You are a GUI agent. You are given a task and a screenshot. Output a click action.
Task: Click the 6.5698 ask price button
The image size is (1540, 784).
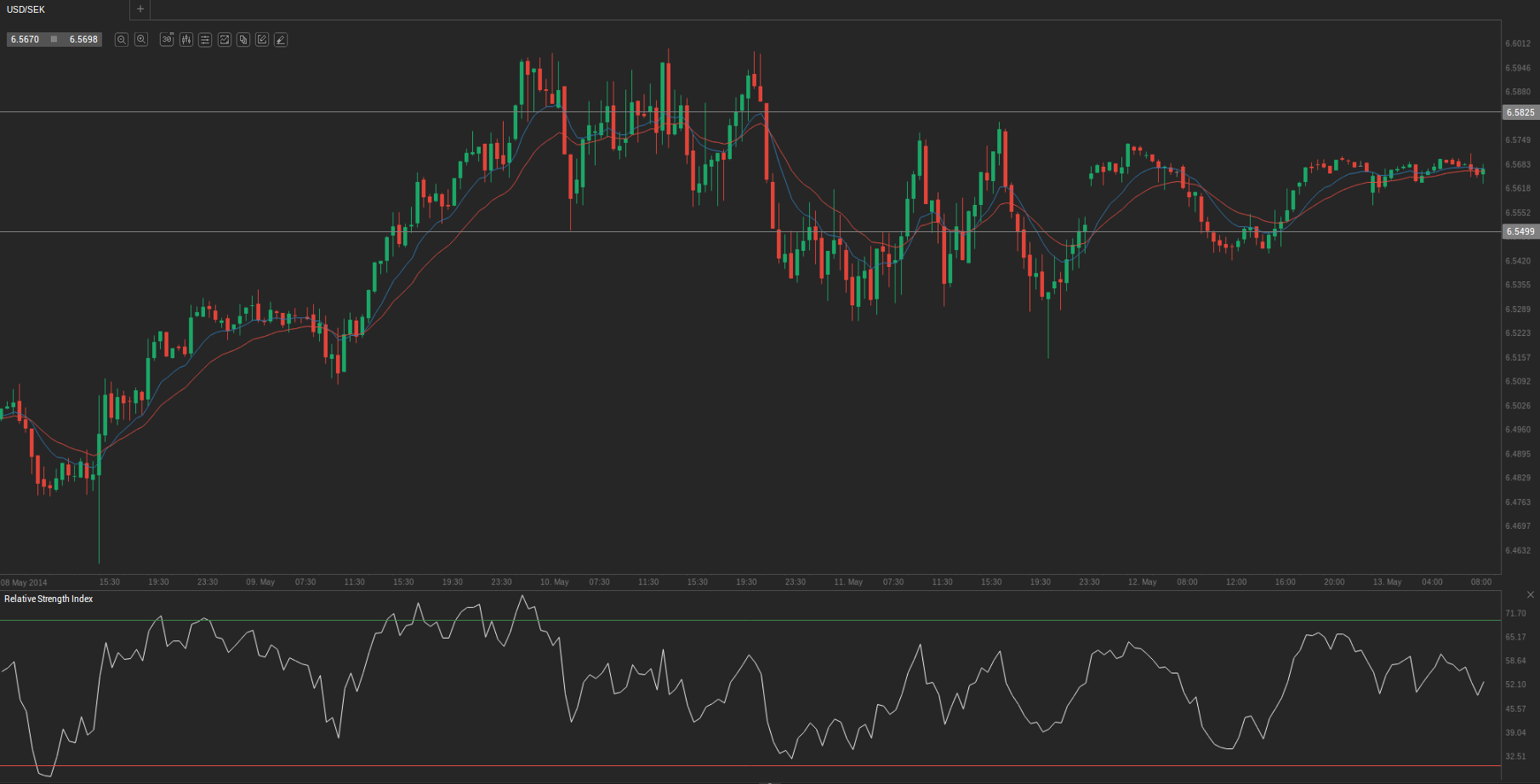pos(83,40)
